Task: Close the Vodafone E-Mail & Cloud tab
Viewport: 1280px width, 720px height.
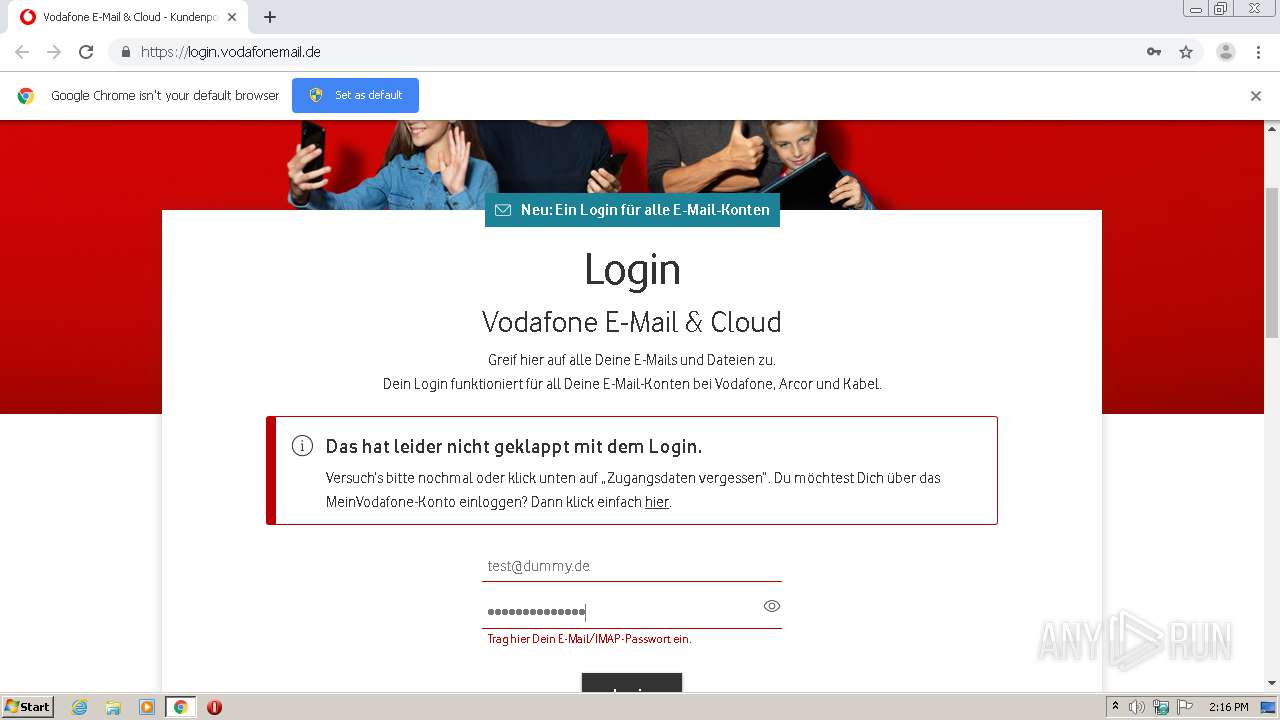Action: pyautogui.click(x=232, y=17)
